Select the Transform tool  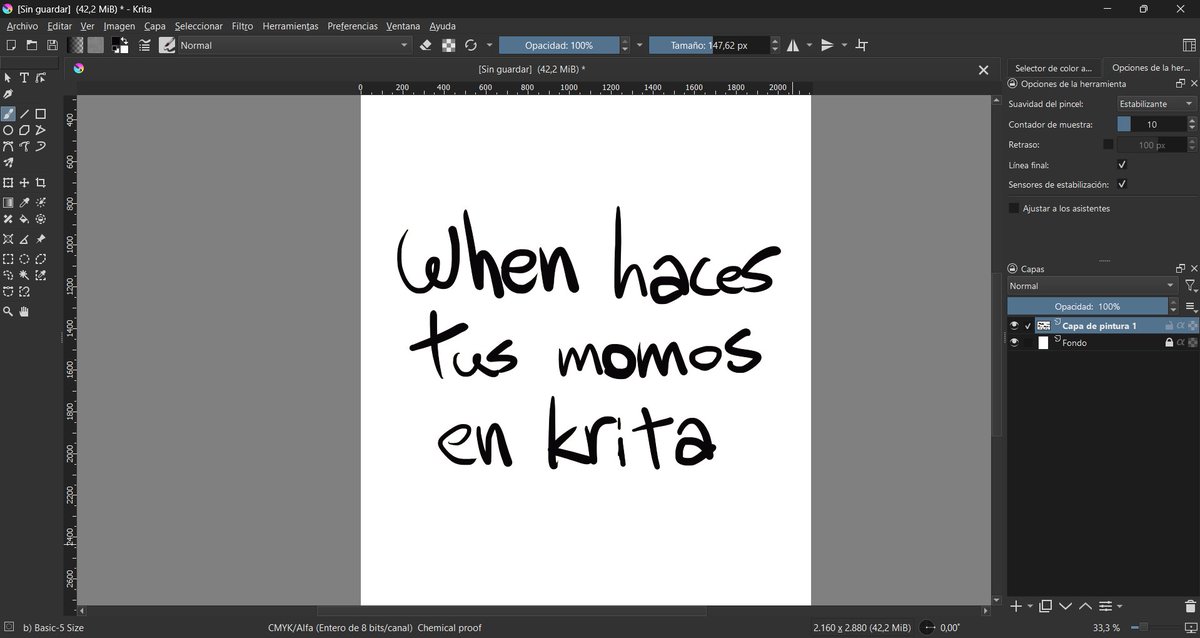8,183
